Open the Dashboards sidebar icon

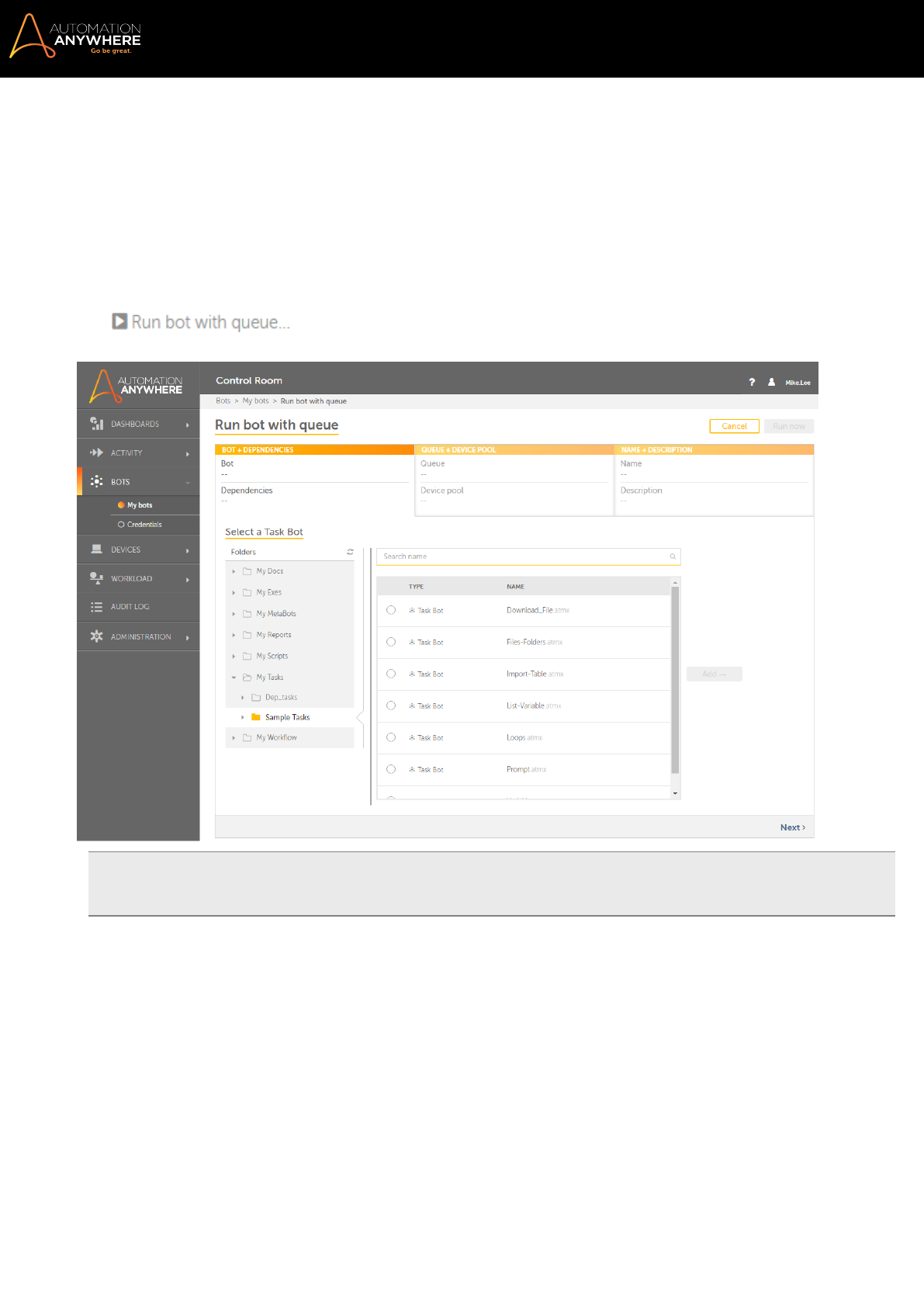point(97,424)
